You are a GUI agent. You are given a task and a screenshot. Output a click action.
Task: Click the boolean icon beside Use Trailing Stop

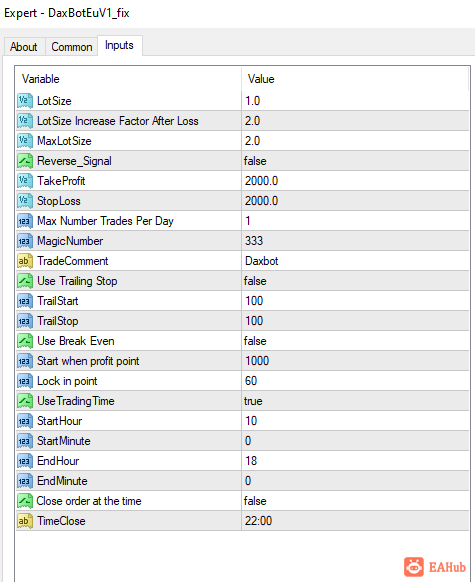[24, 281]
